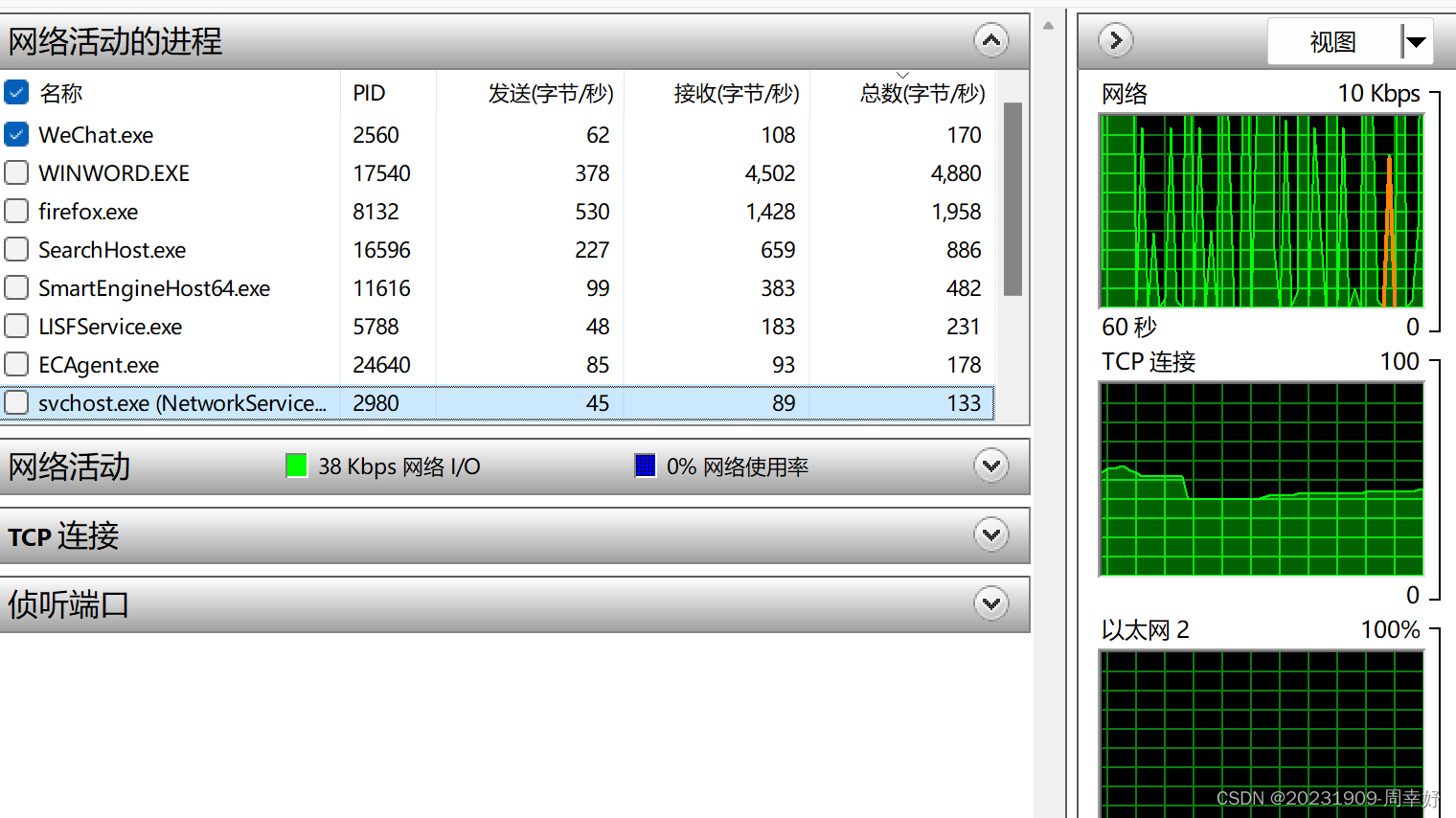Image resolution: width=1456 pixels, height=818 pixels.
Task: Click the 网络活动 section title
Action: click(69, 466)
